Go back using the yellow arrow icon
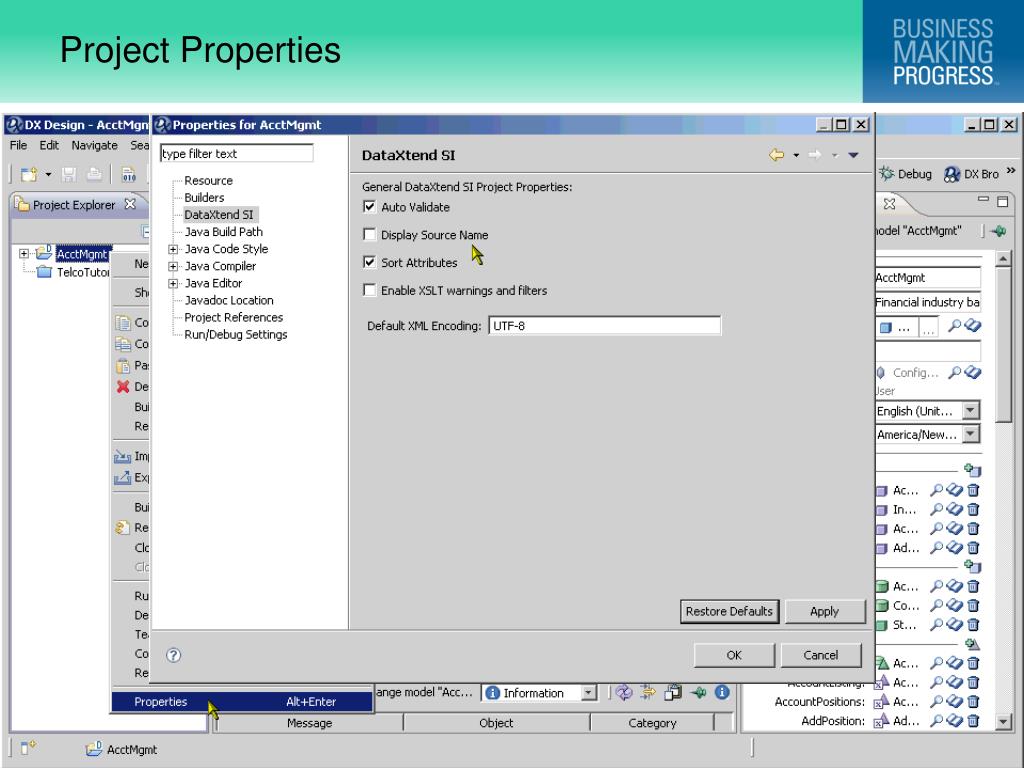The image size is (1024, 768). 776,155
